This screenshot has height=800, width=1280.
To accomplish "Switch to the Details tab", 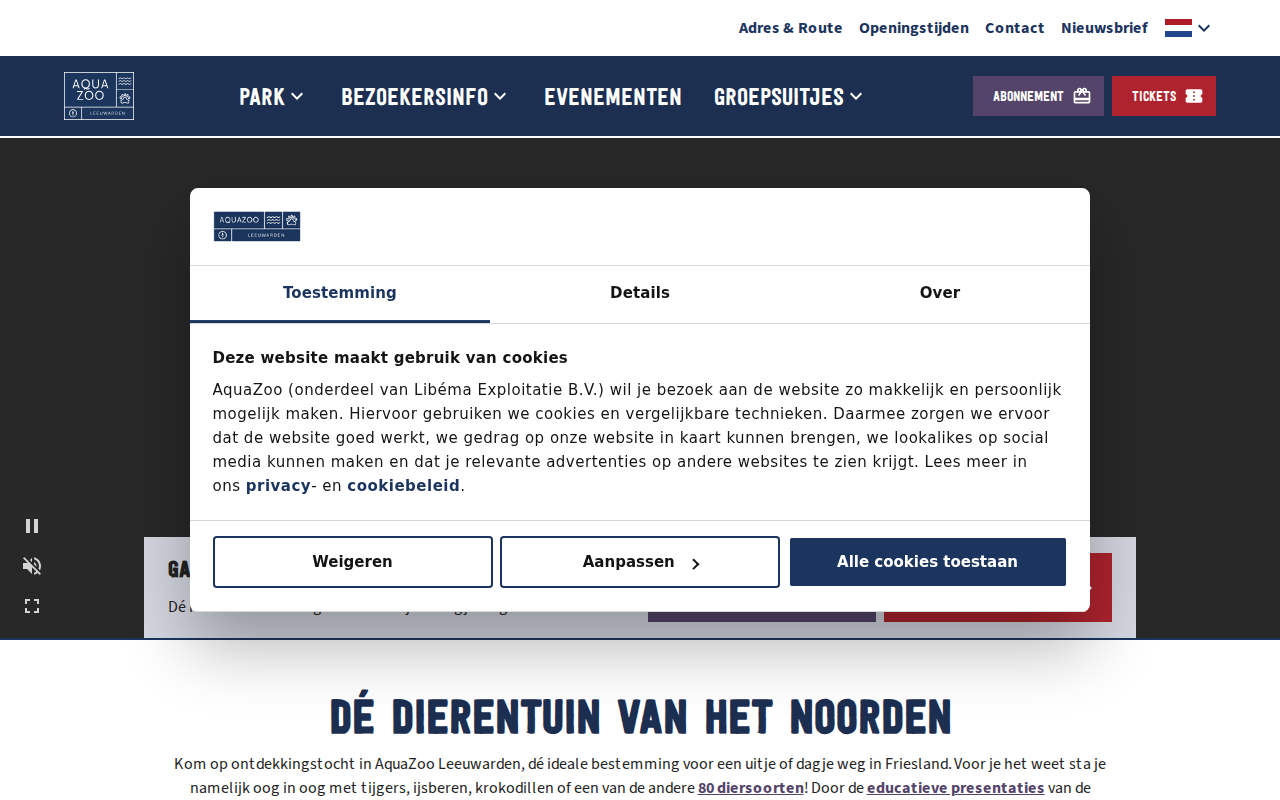I will (x=640, y=293).
